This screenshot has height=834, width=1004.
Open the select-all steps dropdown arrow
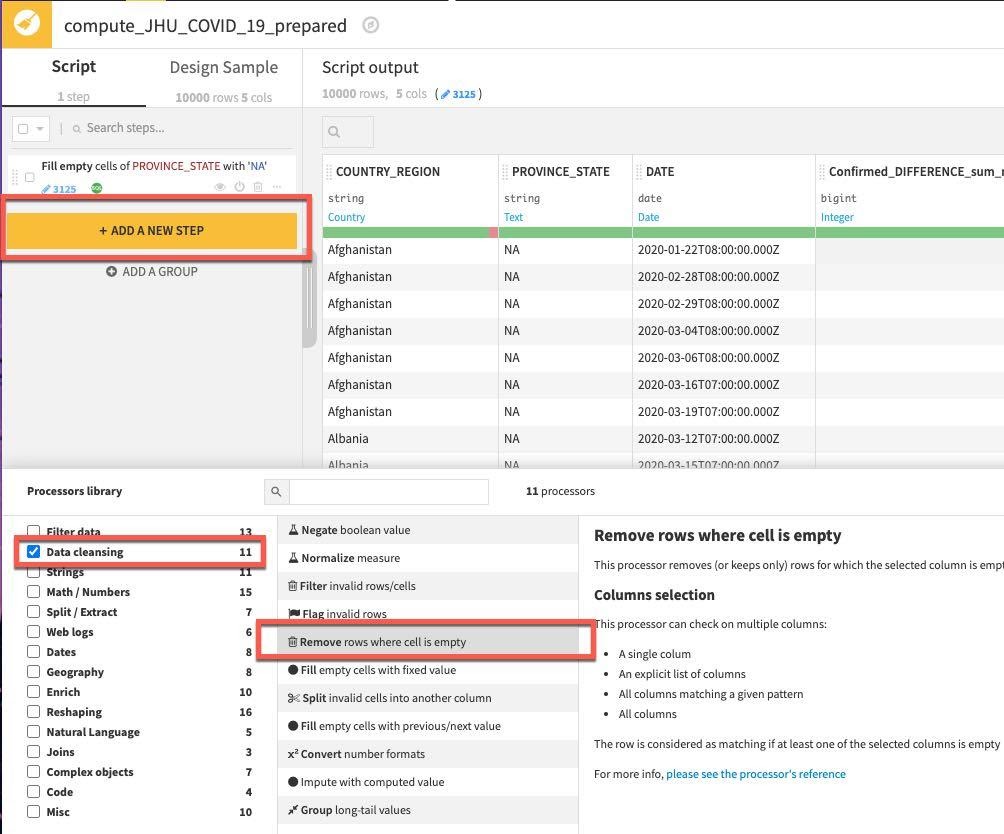click(x=40, y=129)
